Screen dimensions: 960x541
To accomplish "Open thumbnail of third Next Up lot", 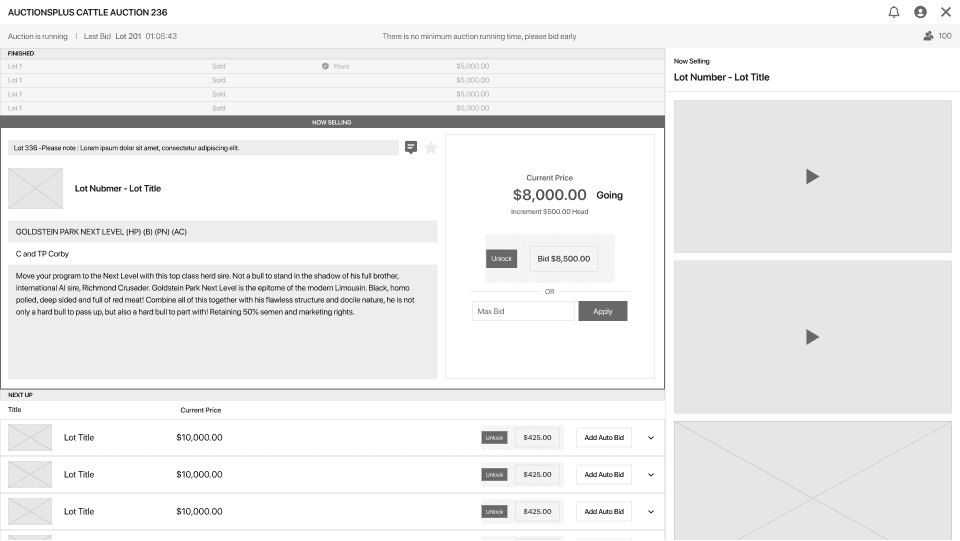I will click(x=30, y=512).
